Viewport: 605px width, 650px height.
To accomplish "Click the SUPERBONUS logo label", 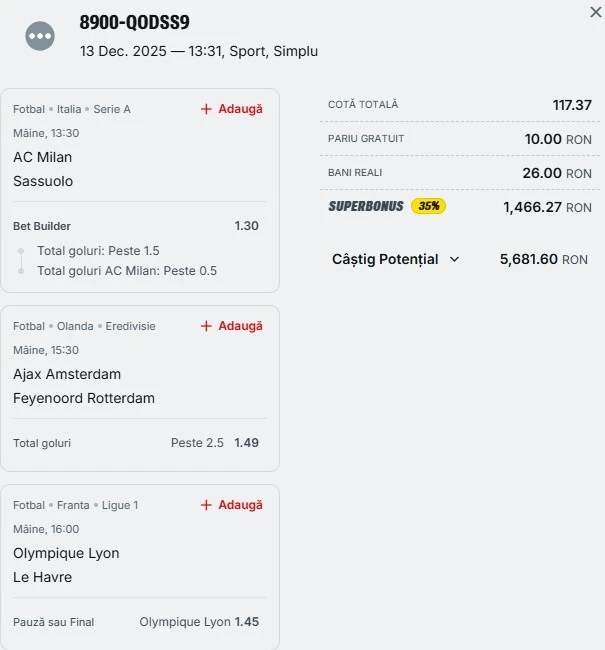I will click(x=366, y=206).
